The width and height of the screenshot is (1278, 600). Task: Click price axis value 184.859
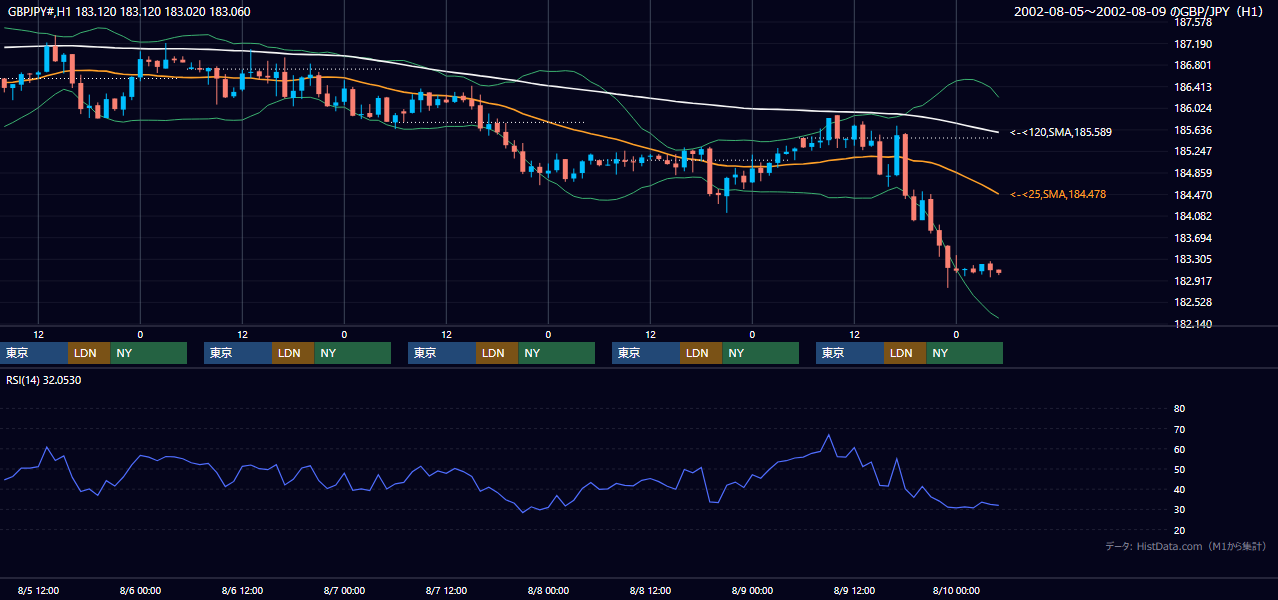(1192, 173)
